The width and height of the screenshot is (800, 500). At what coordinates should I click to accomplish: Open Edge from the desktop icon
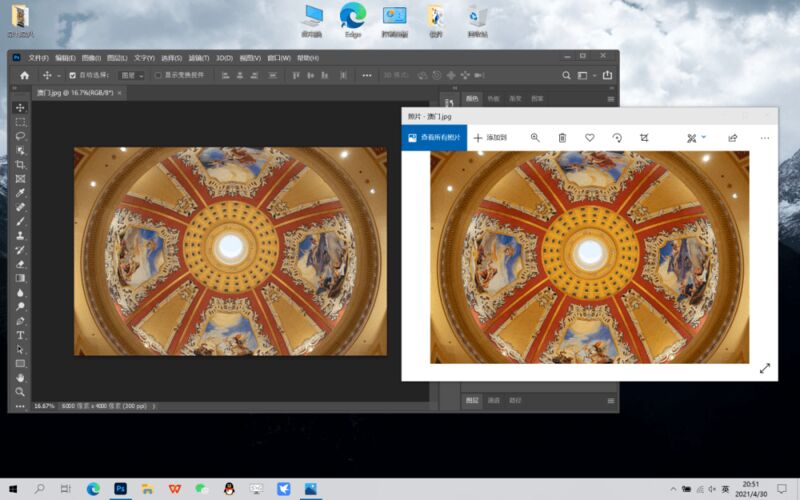point(353,20)
